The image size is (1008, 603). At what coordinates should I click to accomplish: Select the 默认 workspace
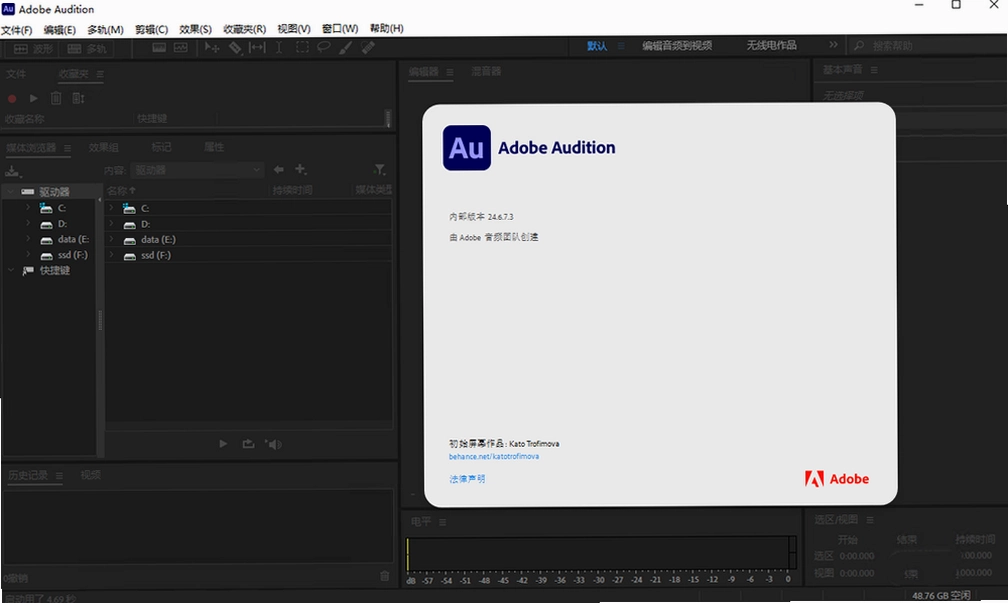597,46
